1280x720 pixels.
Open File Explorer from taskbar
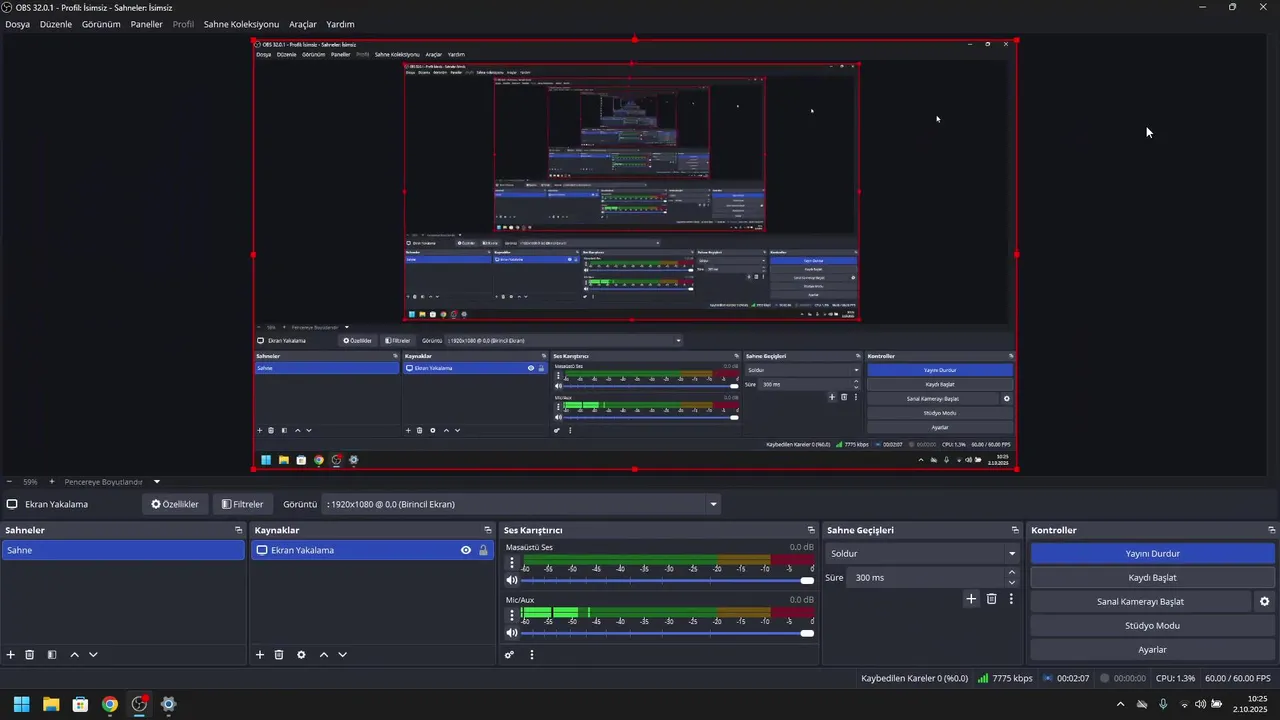tap(51, 704)
